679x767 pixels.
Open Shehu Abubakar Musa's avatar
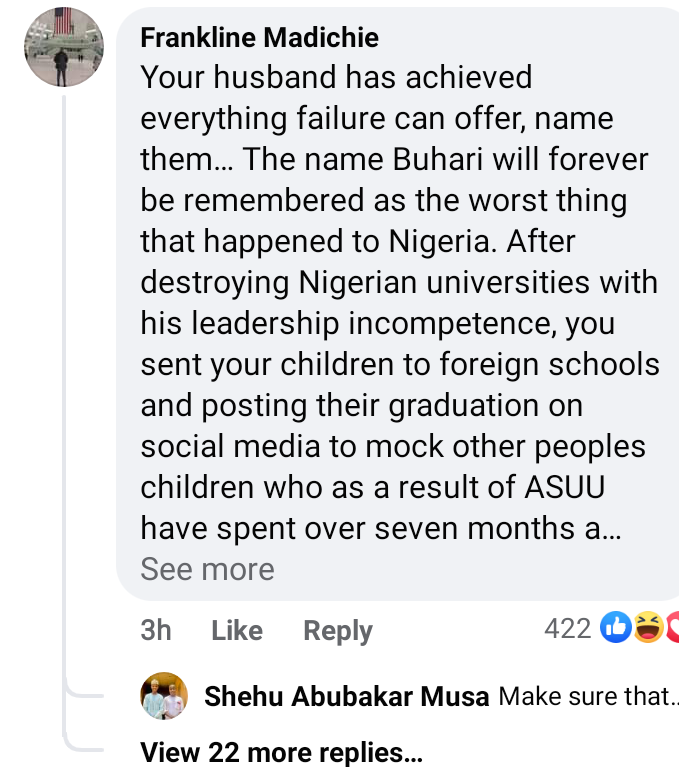[x=164, y=696]
